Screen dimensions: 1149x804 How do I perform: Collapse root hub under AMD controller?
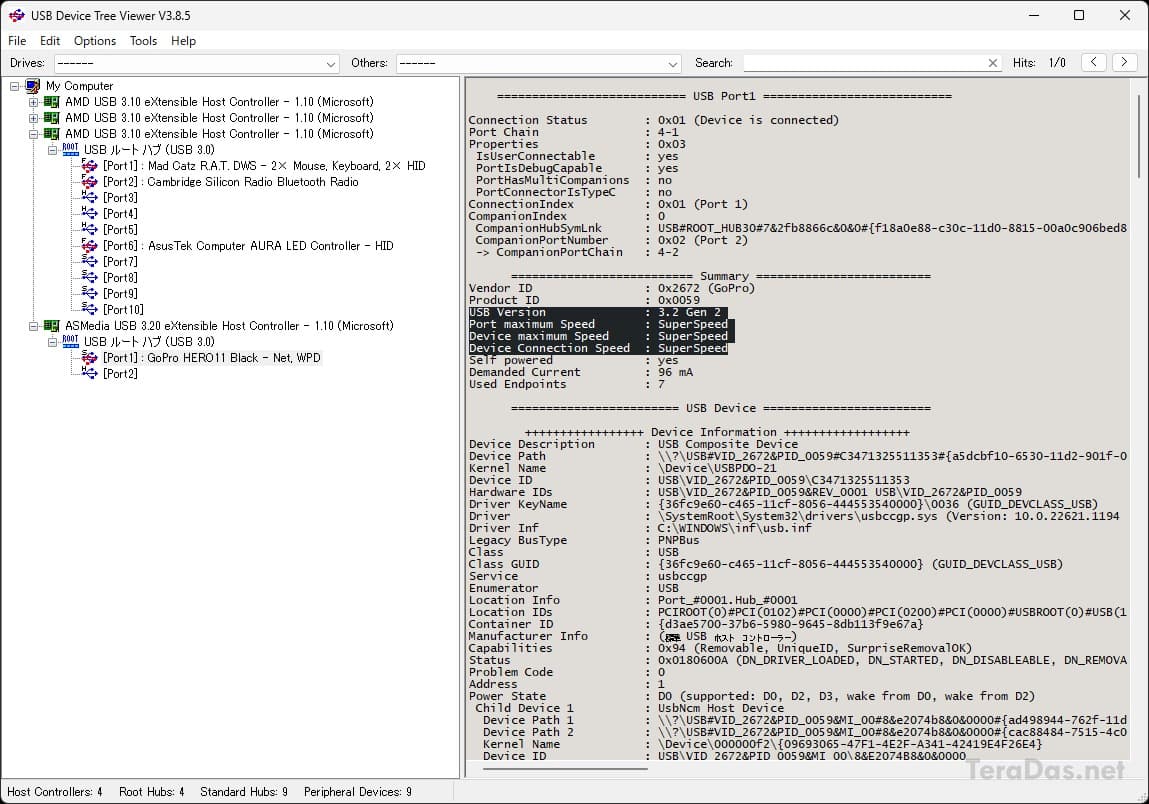tap(53, 150)
